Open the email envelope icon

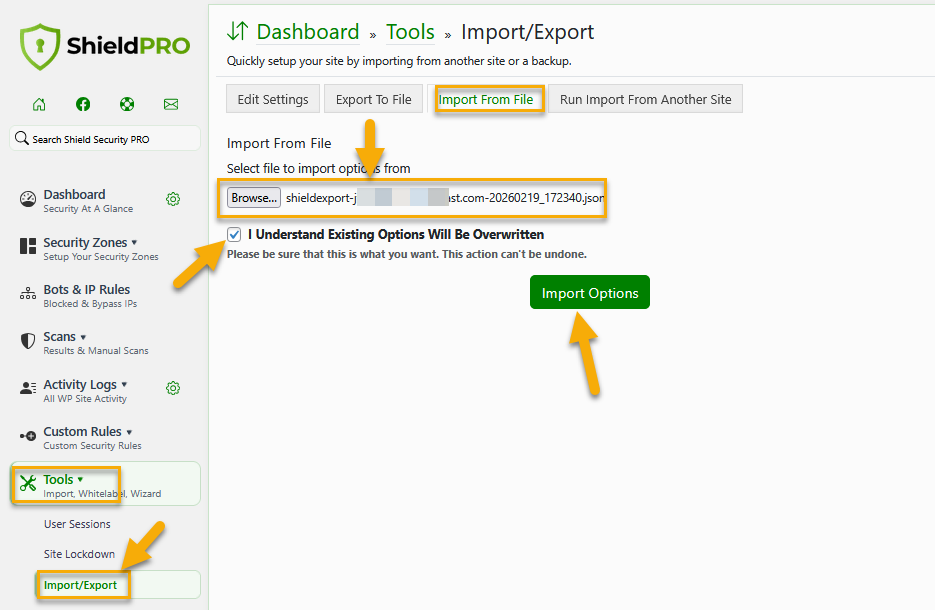tap(171, 104)
